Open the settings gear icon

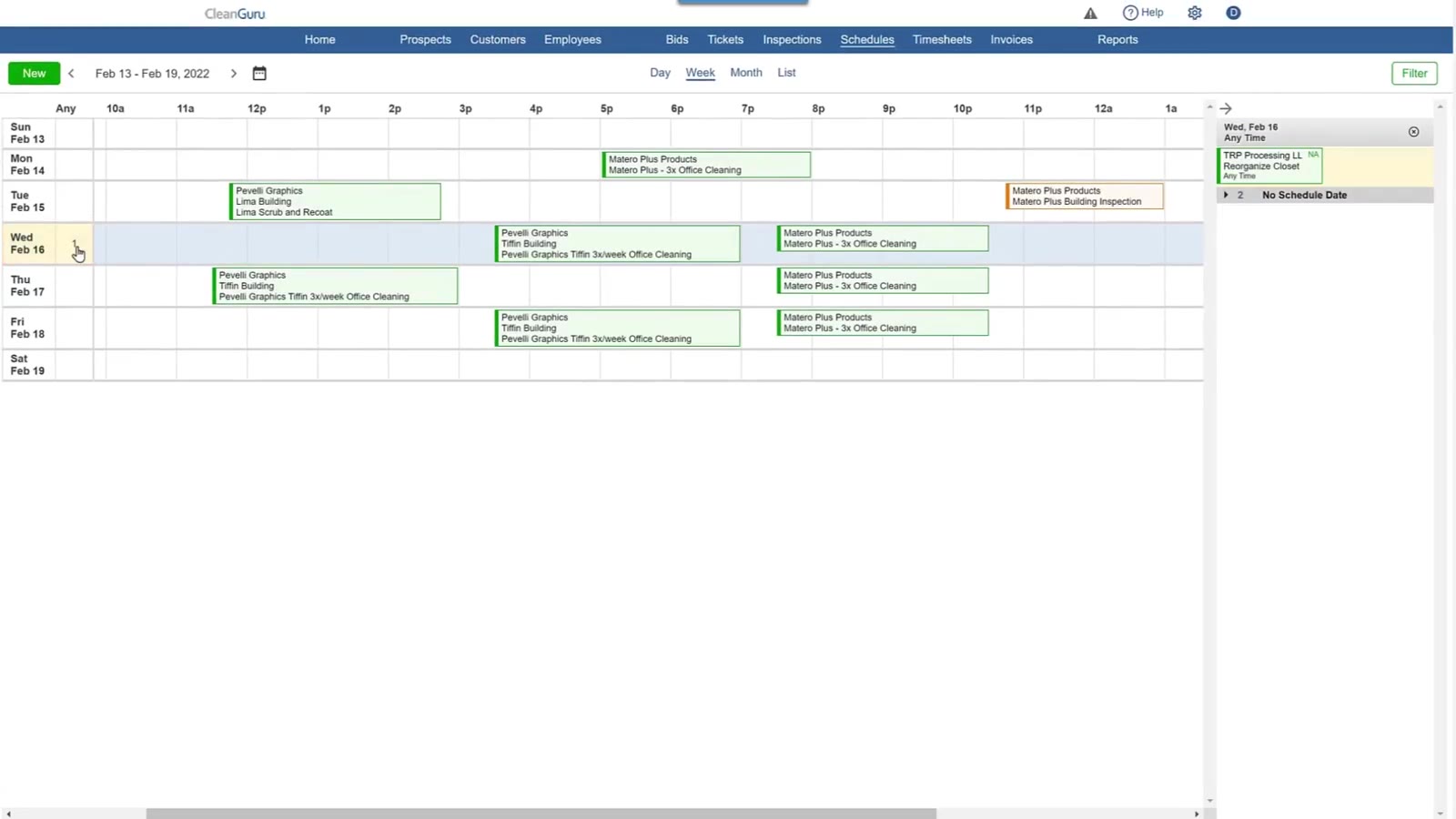[x=1195, y=13]
